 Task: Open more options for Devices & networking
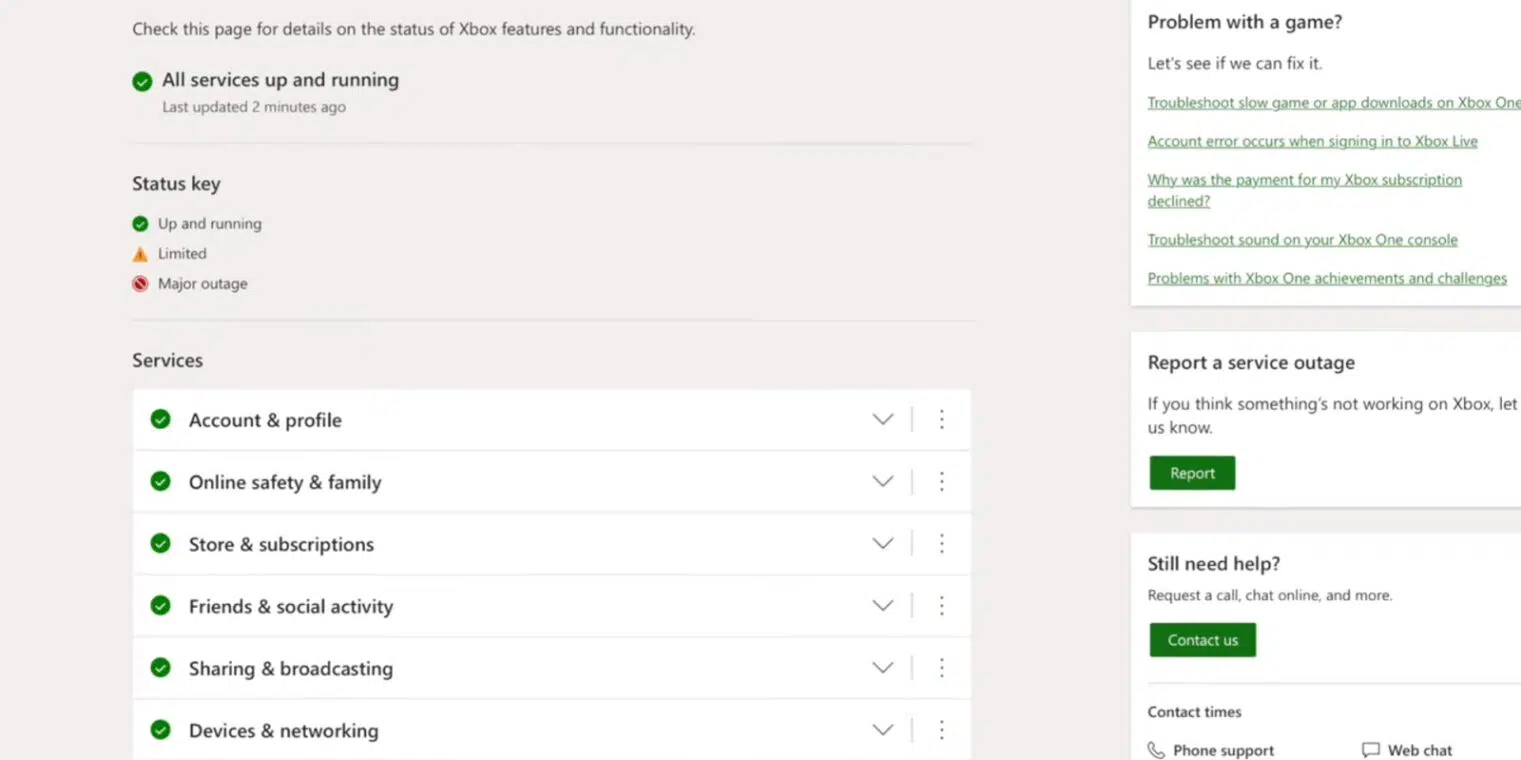941,730
